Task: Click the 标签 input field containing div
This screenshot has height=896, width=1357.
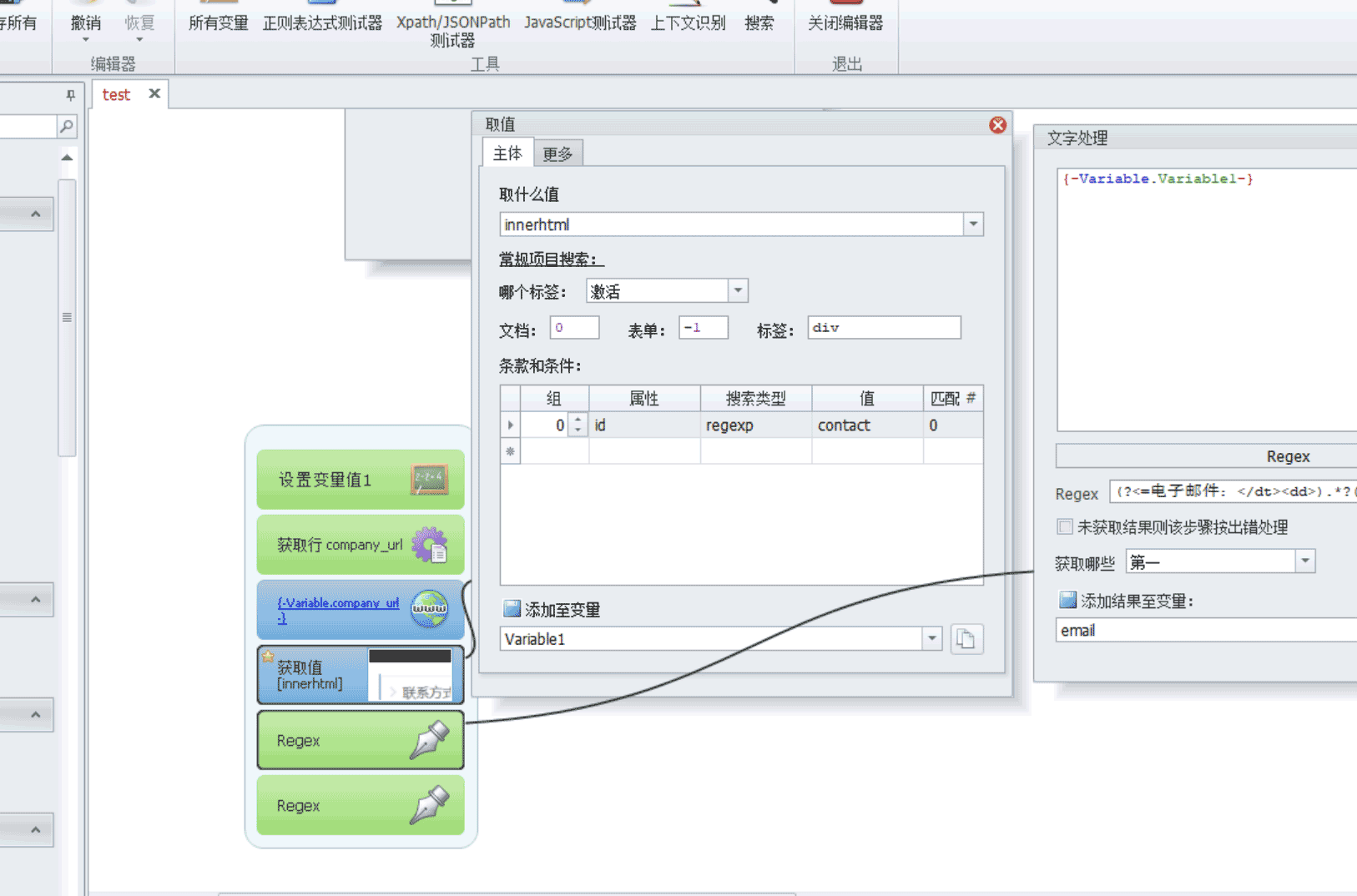Action: pos(884,328)
